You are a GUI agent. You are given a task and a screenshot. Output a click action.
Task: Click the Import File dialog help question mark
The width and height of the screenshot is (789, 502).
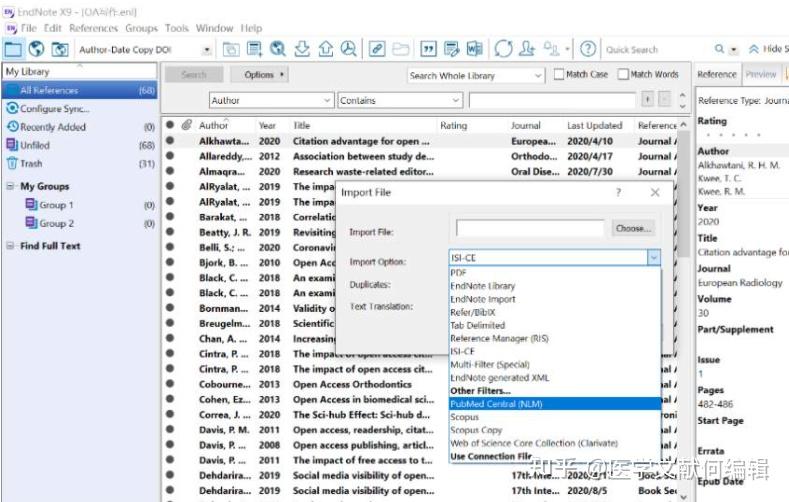(618, 192)
